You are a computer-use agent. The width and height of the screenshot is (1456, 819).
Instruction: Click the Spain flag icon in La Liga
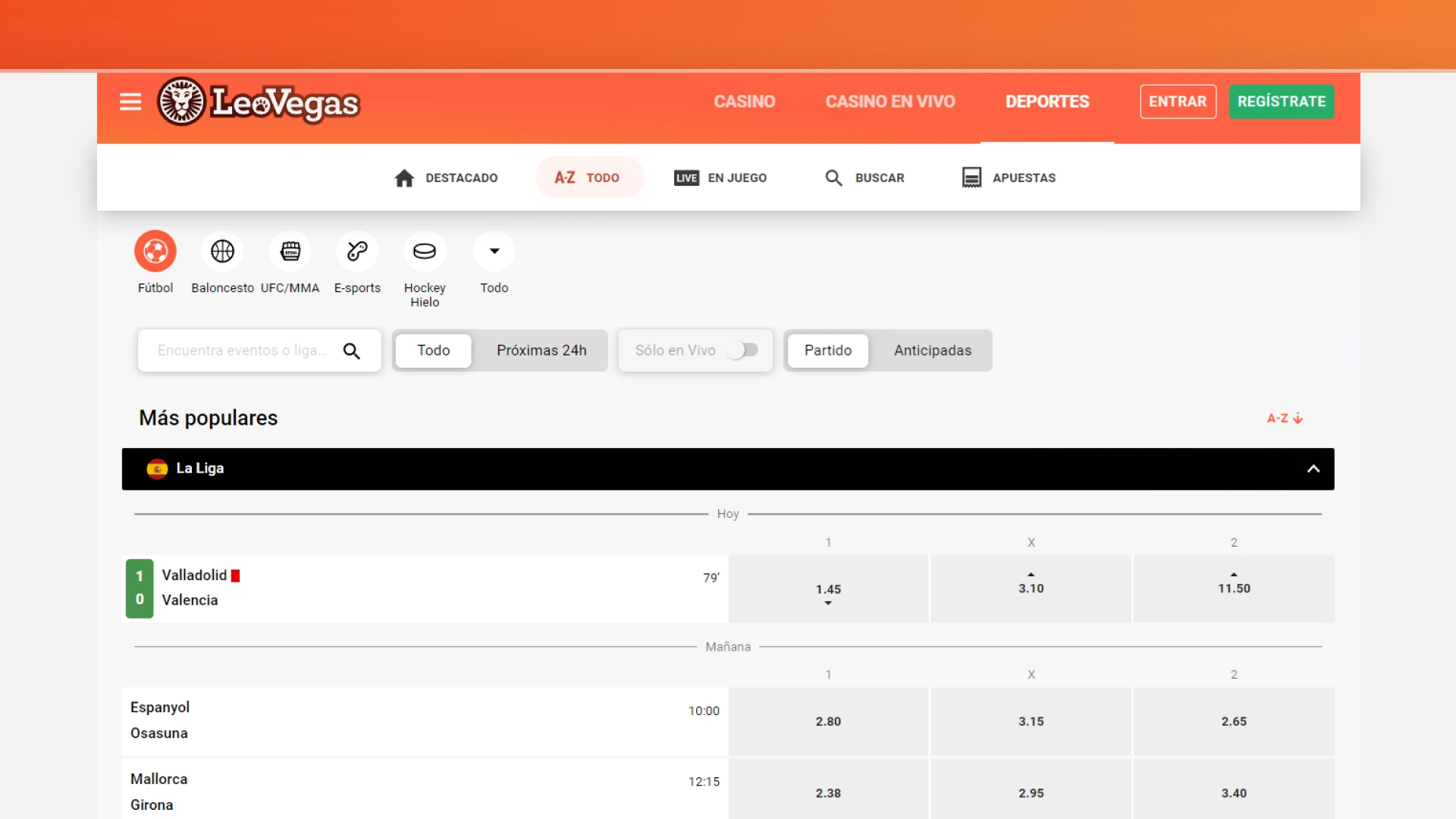pyautogui.click(x=157, y=469)
